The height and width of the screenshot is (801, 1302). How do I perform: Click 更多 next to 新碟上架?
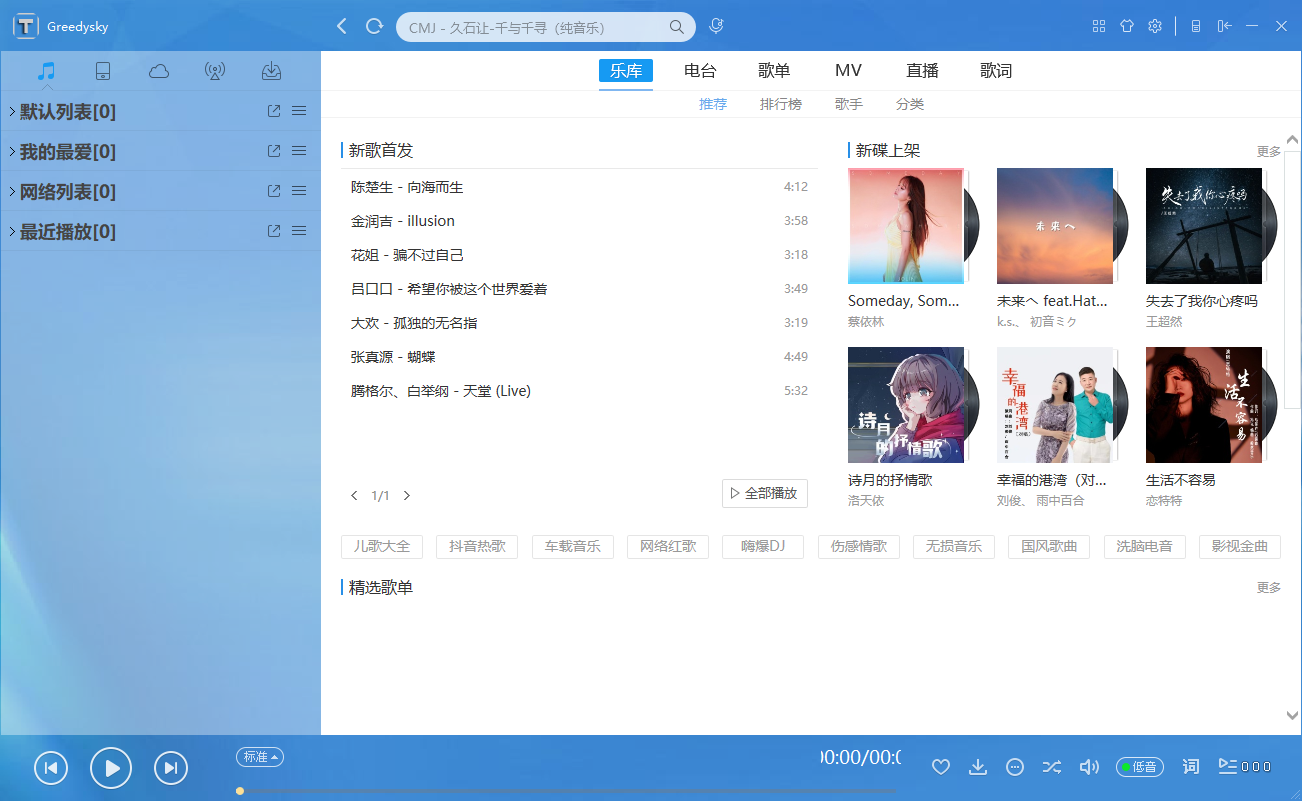(1269, 151)
